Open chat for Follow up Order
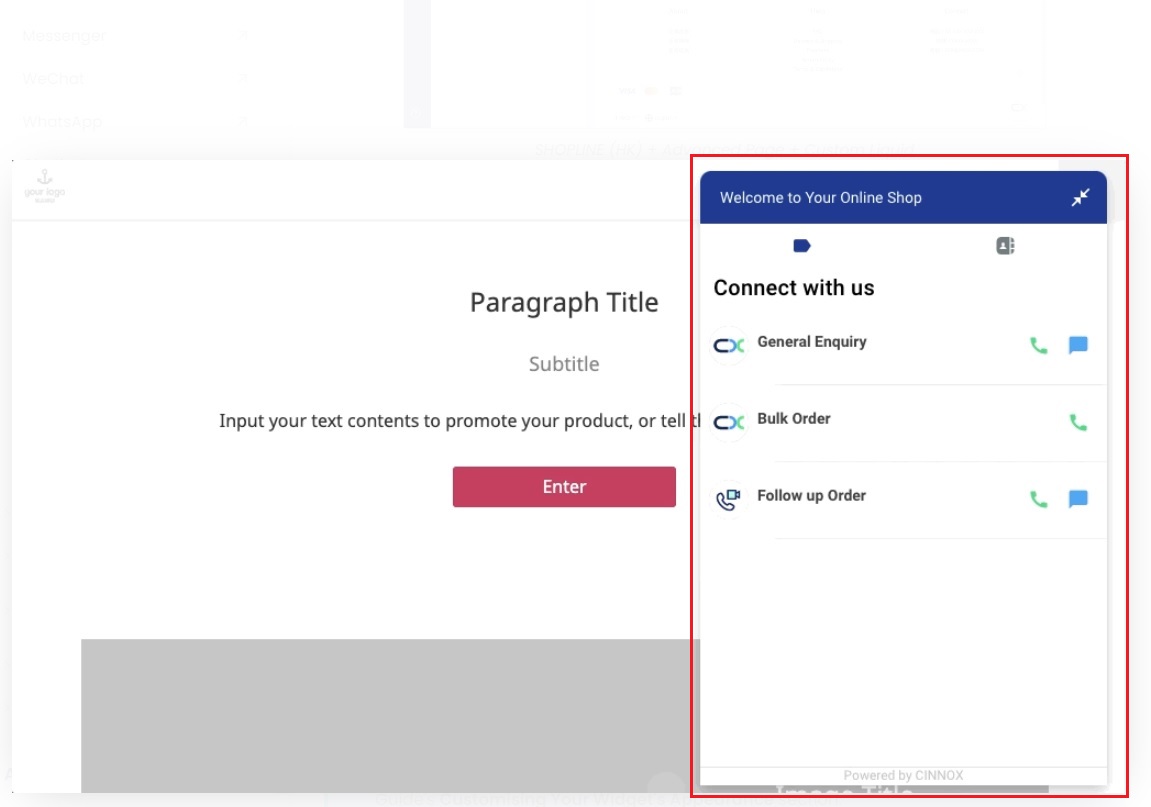The image size is (1151, 807). 1078,500
